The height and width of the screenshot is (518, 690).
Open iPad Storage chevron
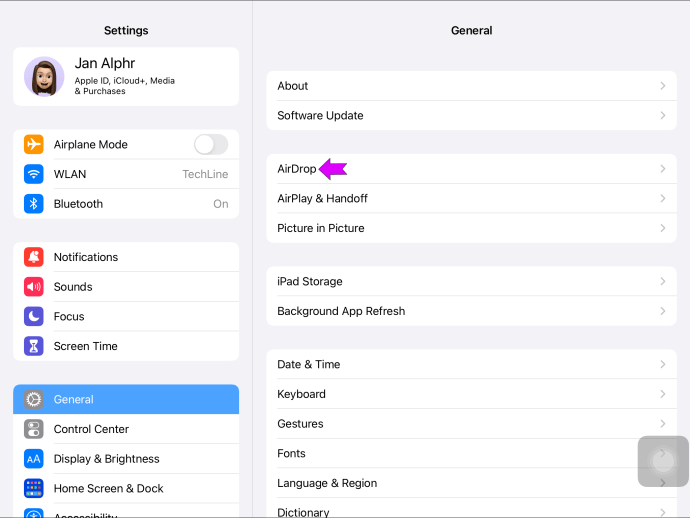(x=662, y=282)
